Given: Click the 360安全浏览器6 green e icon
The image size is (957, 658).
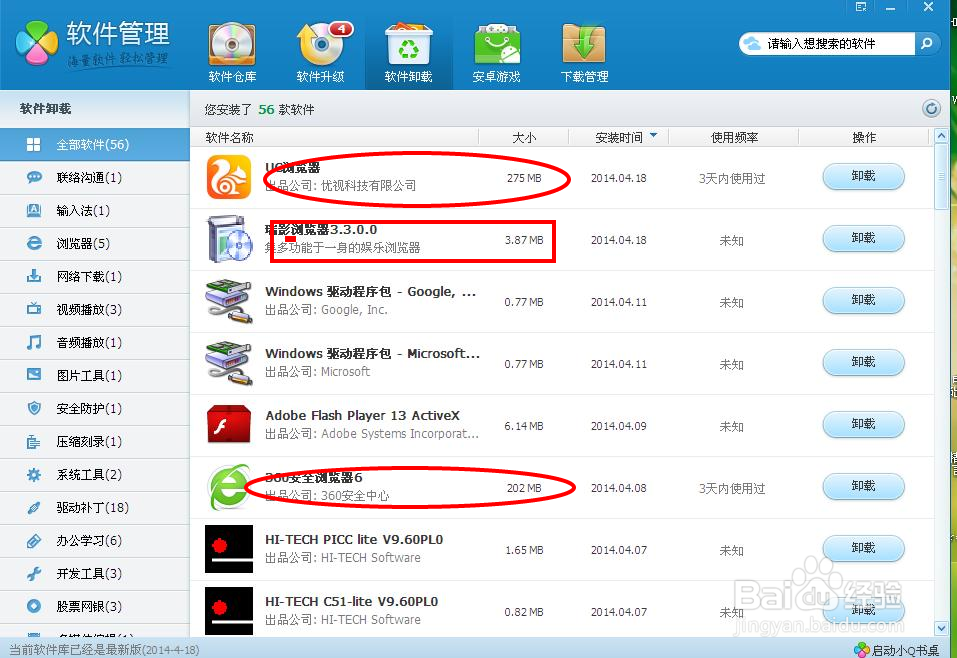Looking at the screenshot, I should (x=229, y=486).
